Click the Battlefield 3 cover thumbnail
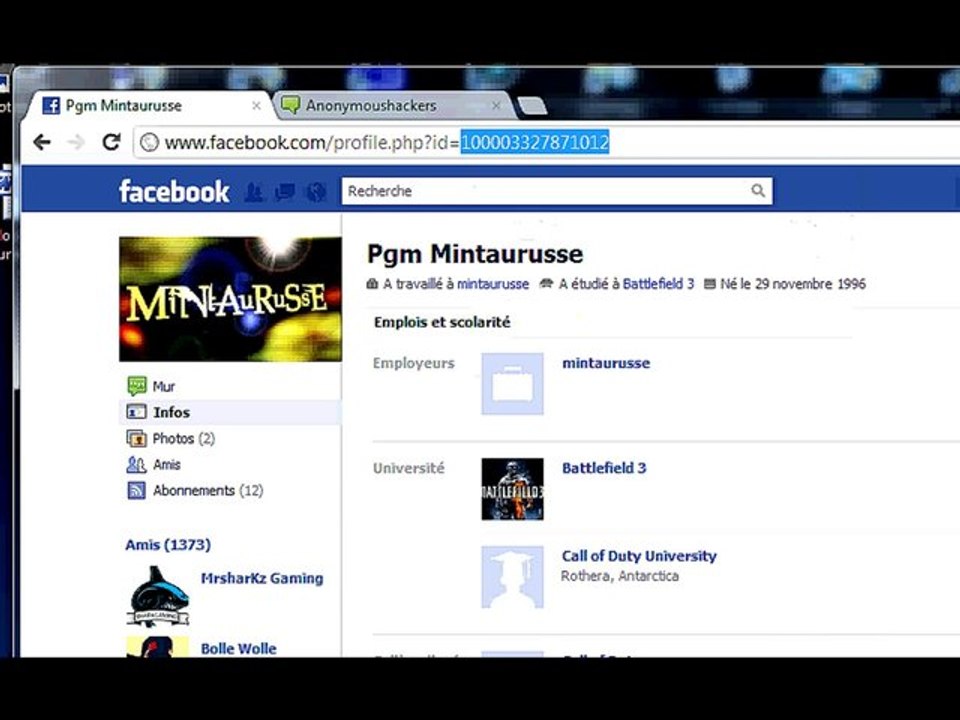960x720 pixels. (x=512, y=489)
